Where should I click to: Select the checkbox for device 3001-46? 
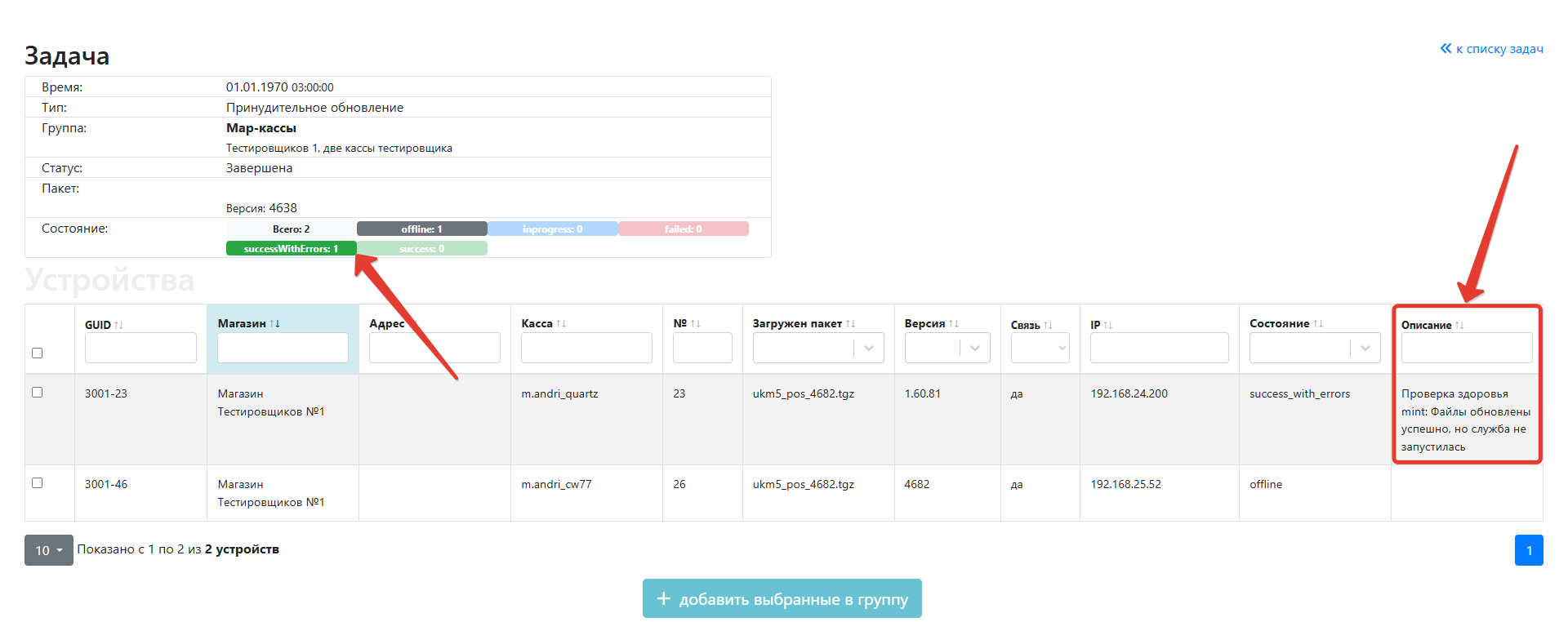click(x=37, y=482)
